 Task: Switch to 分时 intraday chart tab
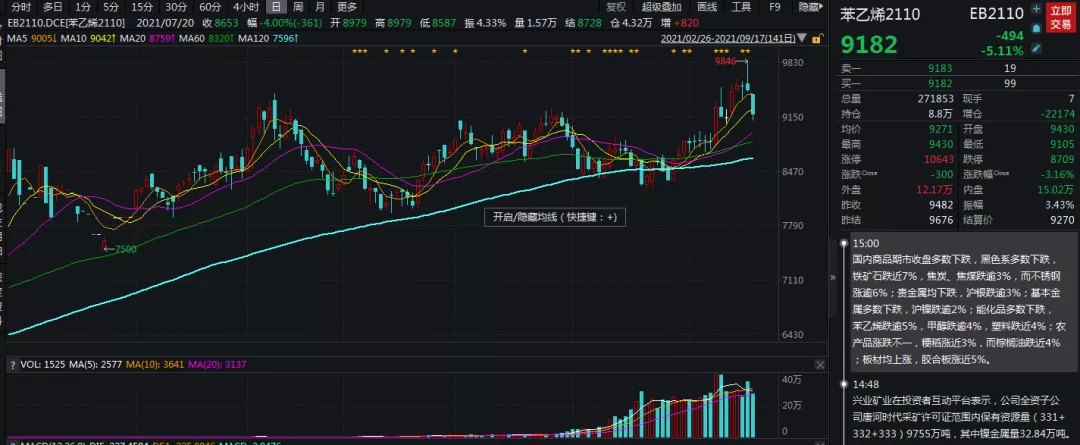coord(21,7)
